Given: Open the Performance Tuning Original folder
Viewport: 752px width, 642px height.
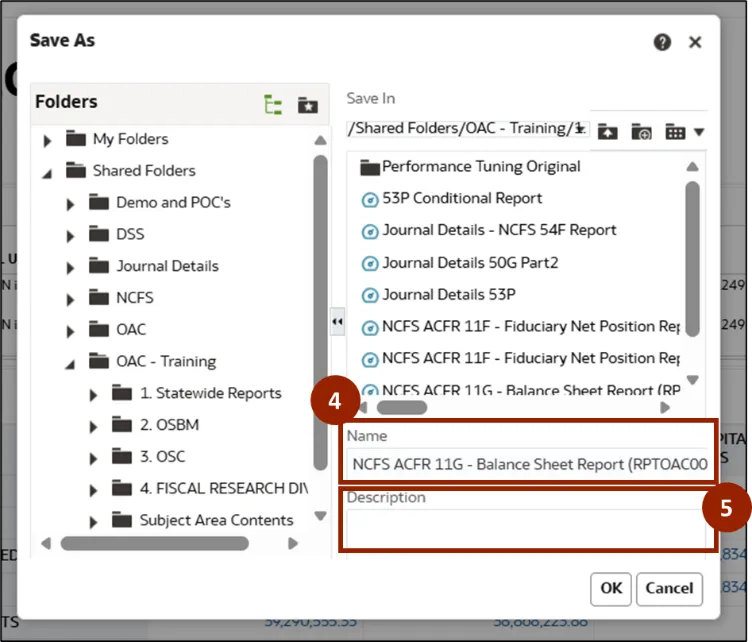Looking at the screenshot, I should tap(480, 166).
